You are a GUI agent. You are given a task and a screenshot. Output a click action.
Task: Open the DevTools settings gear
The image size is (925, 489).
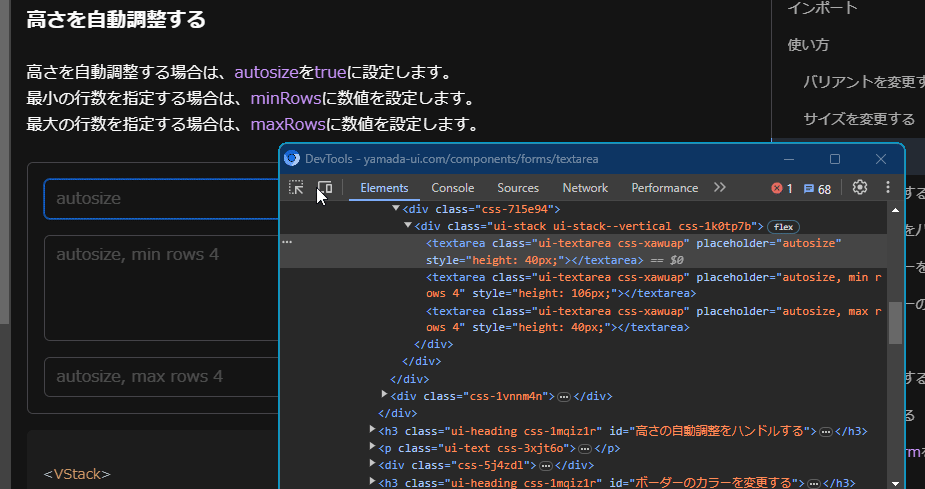[860, 188]
